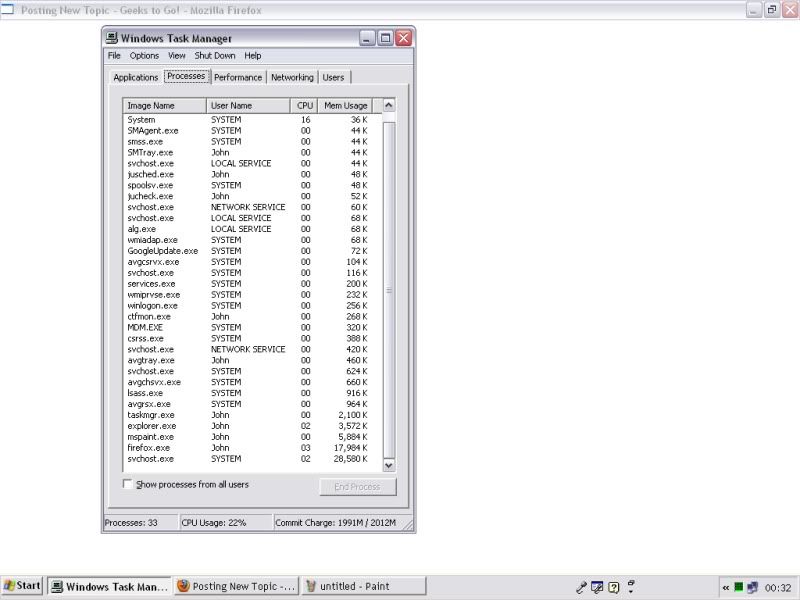Image resolution: width=800 pixels, height=600 pixels.
Task: Select the avgcsrvx.exe process
Action: click(253, 262)
